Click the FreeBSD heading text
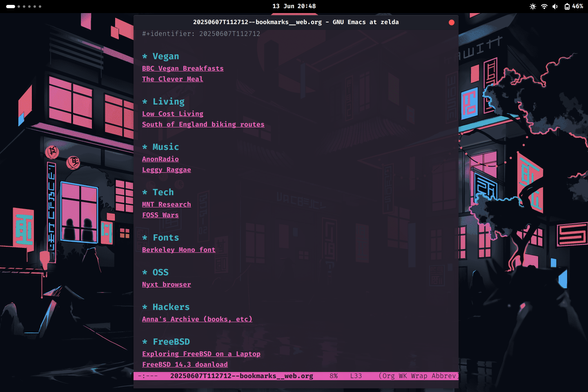Screen dimensions: 588x392 tap(171, 342)
